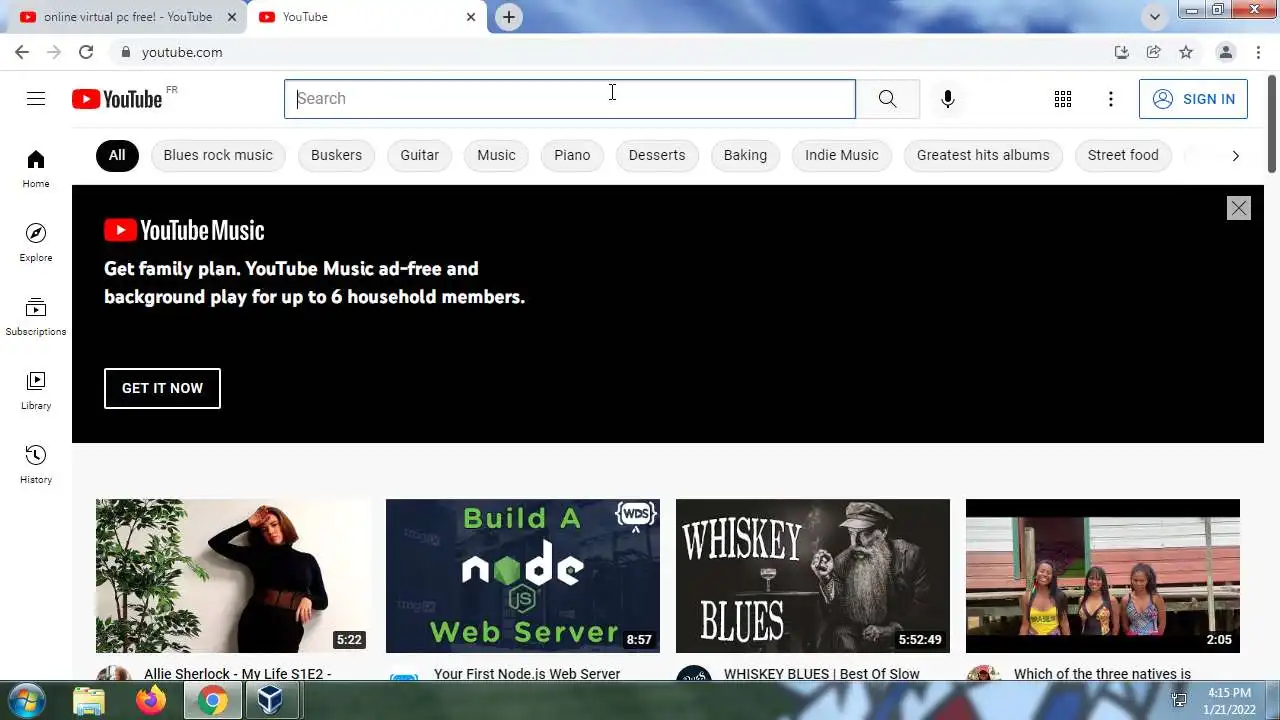This screenshot has height=720, width=1280.
Task: Open File Explorer from the taskbar
Action: tap(89, 701)
